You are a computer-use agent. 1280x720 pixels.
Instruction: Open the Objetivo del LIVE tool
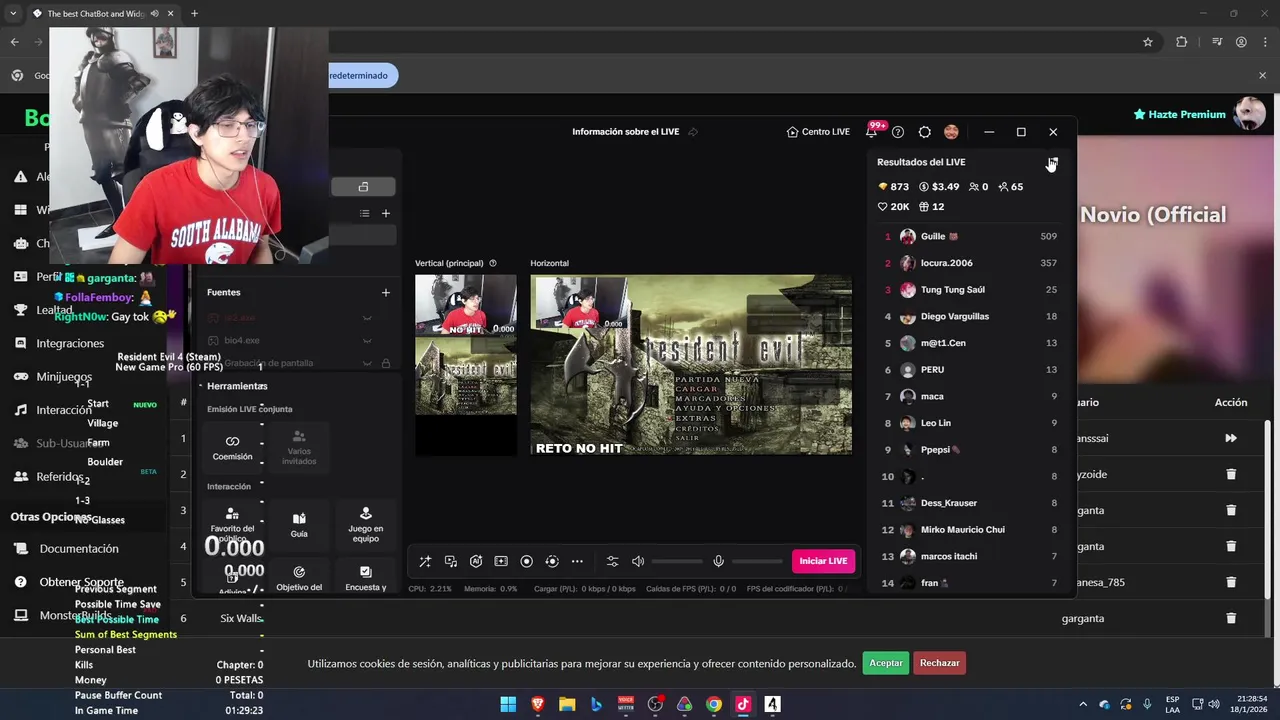coord(299,578)
